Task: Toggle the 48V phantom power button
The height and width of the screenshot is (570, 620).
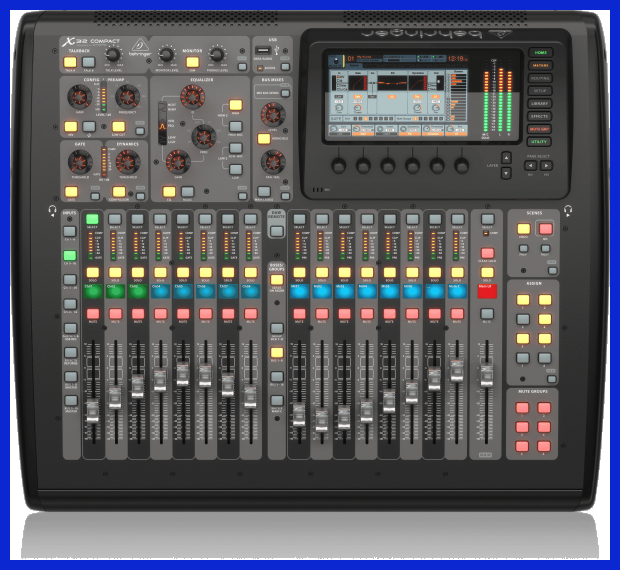Action: [71, 126]
